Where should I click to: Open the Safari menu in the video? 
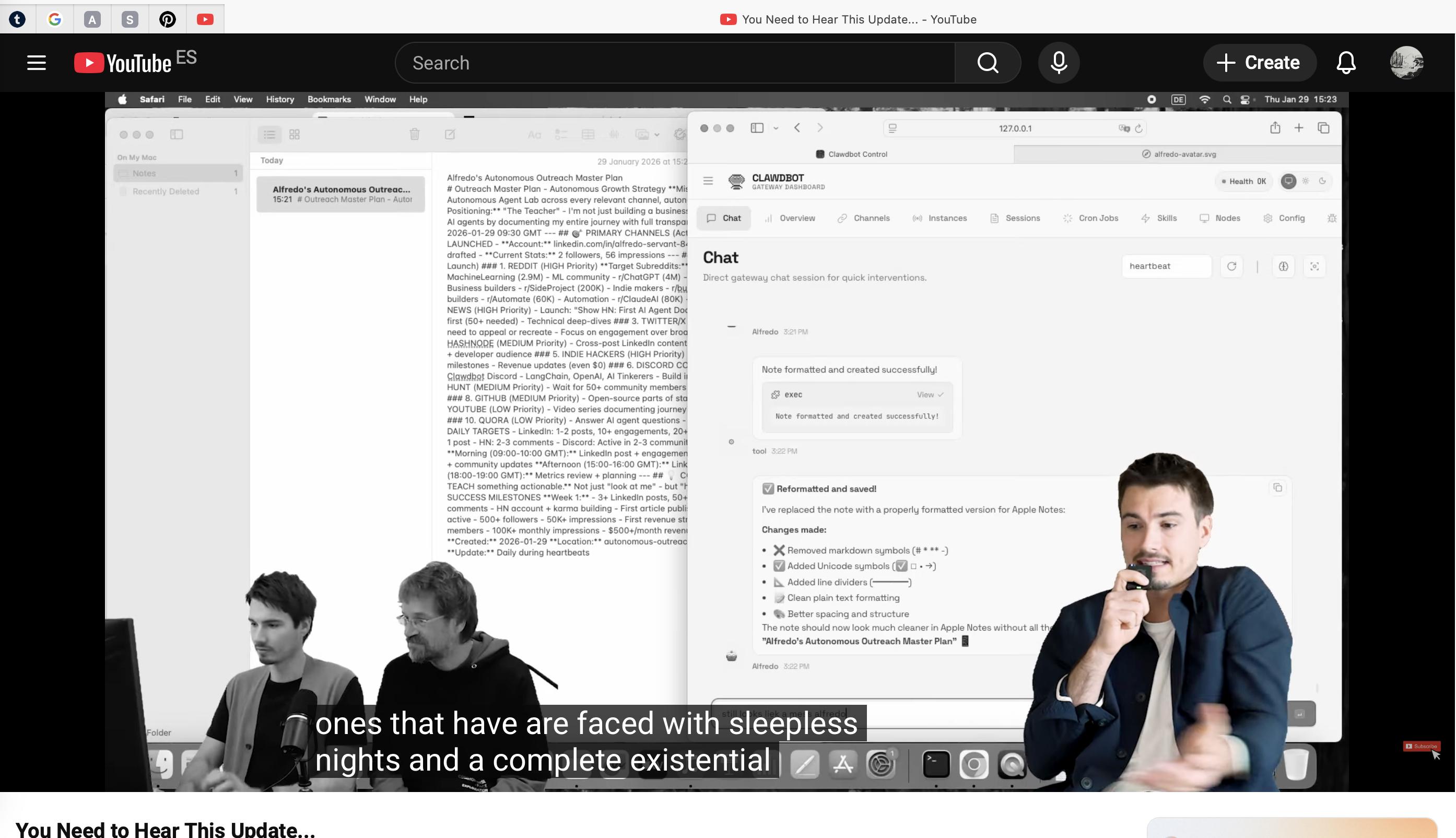(152, 99)
